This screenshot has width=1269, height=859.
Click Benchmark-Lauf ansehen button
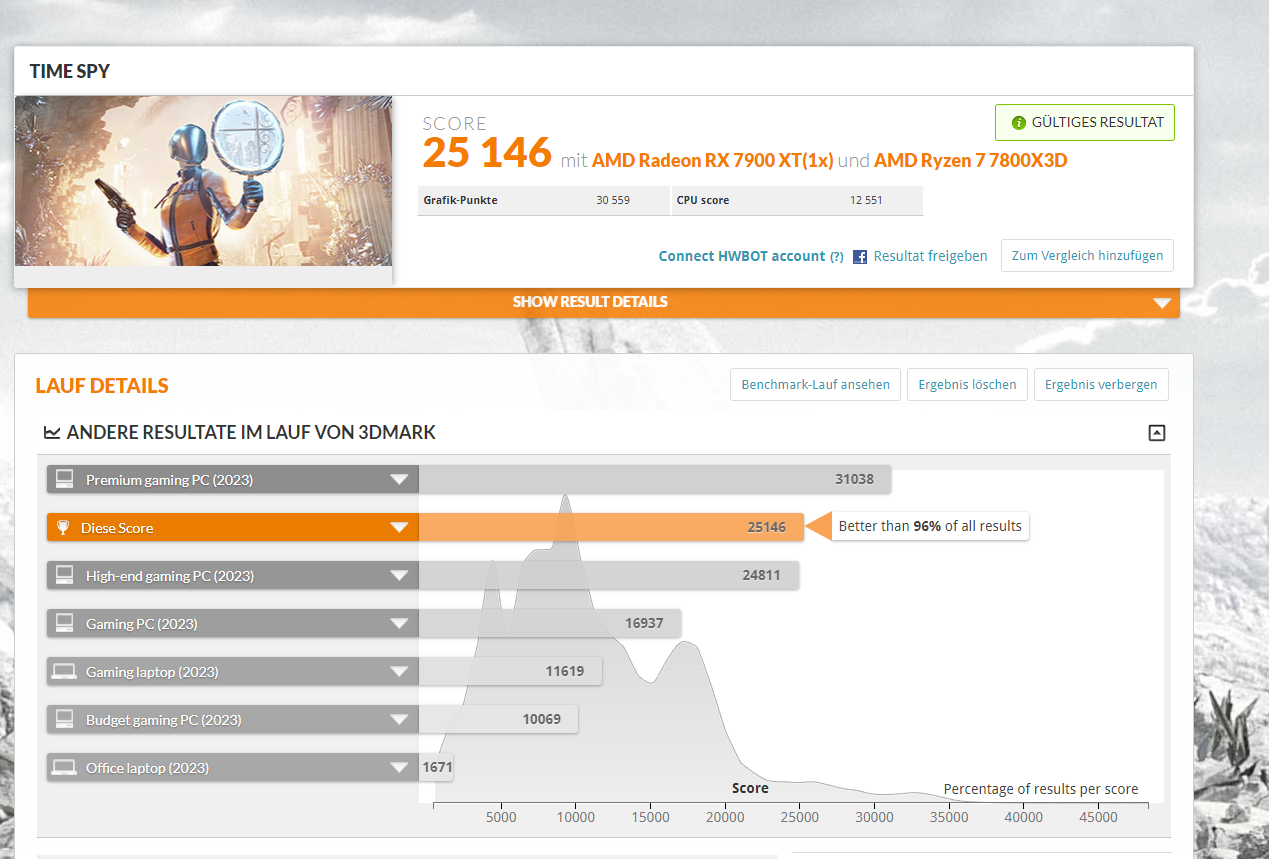[x=816, y=385]
